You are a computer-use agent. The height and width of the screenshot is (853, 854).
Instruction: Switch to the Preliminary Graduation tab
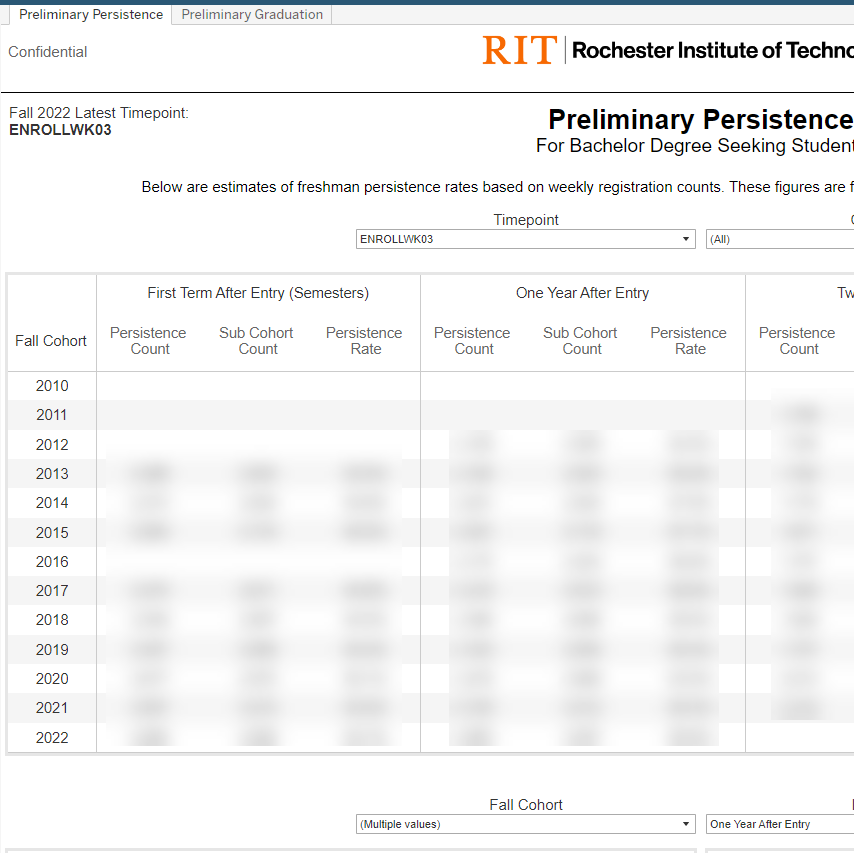coord(252,14)
